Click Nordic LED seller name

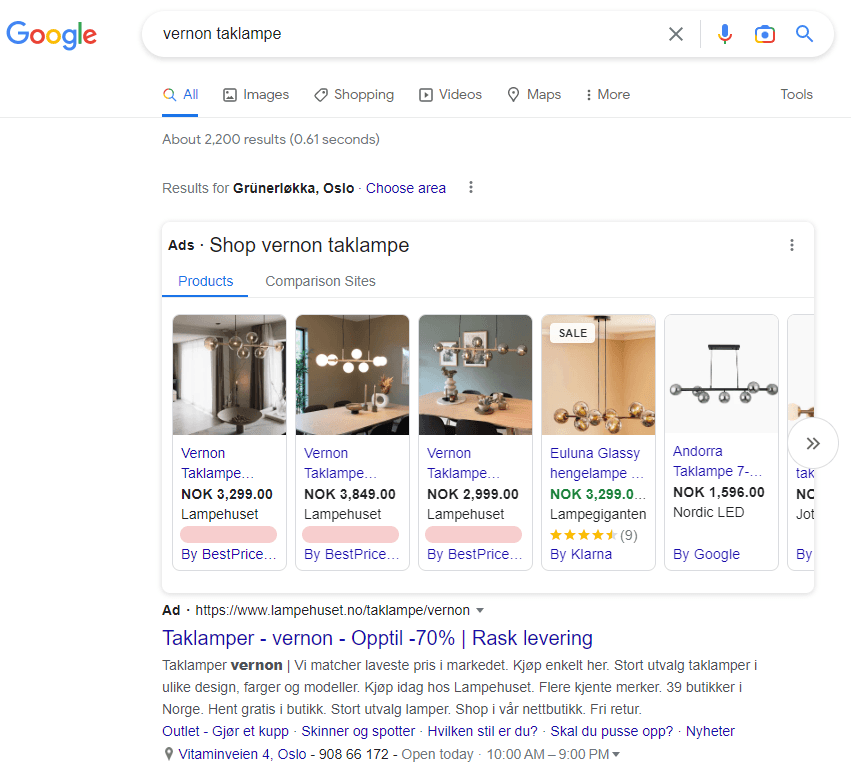pos(708,512)
